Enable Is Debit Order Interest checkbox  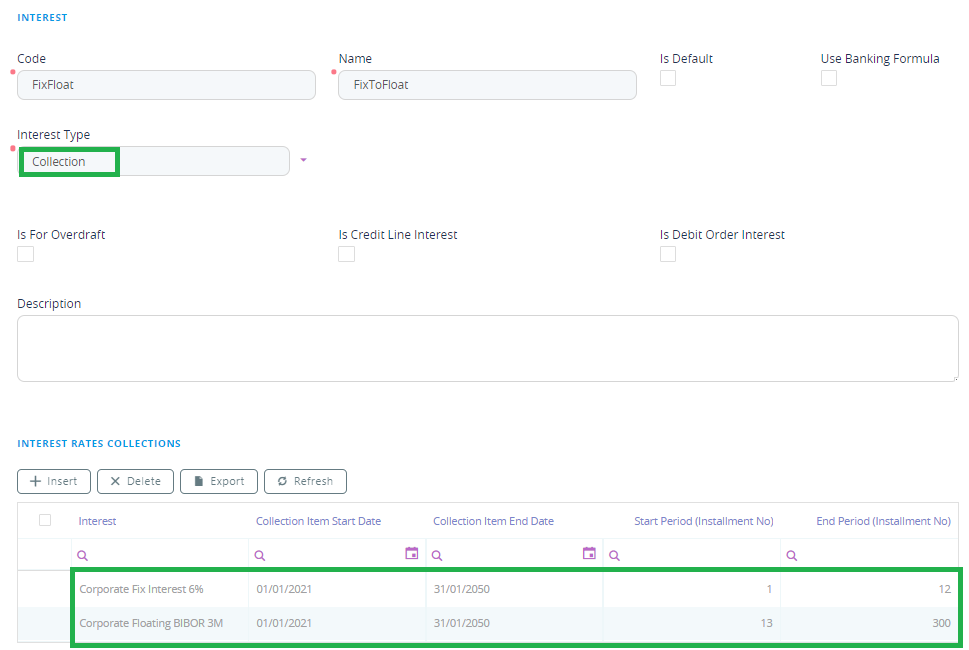tap(668, 254)
